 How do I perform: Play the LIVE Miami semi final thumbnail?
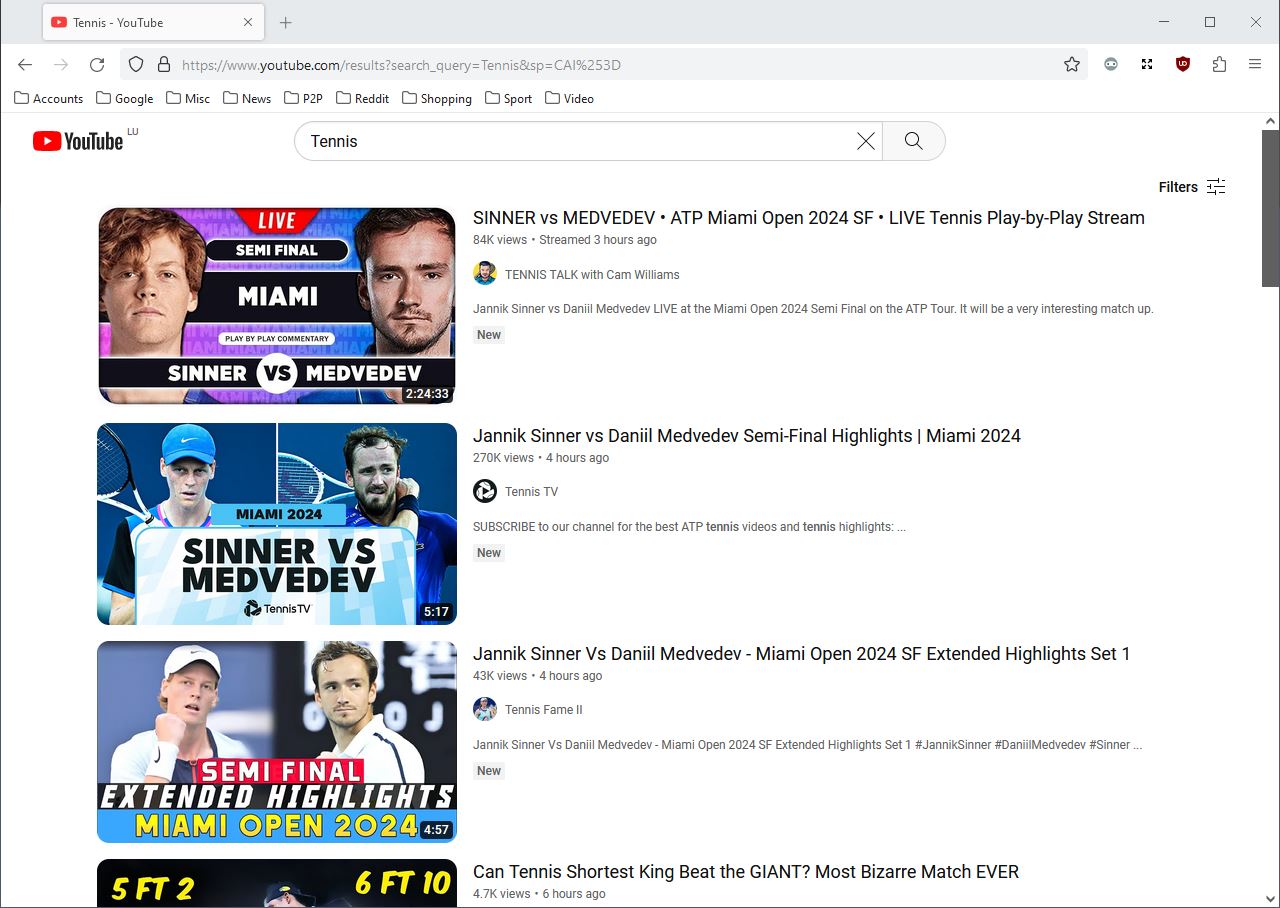tap(277, 306)
